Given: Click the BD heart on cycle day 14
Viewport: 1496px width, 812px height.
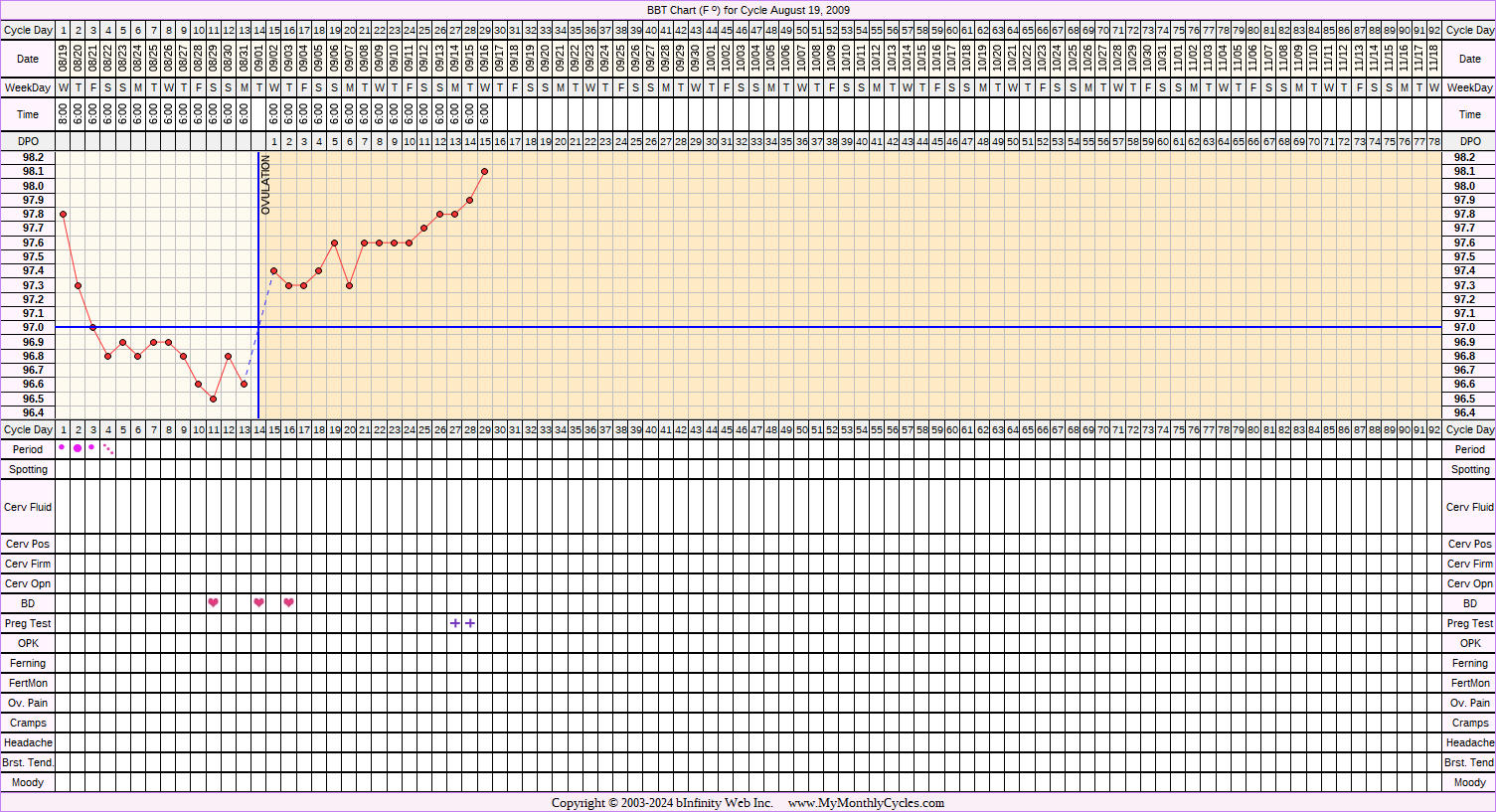Looking at the screenshot, I should (258, 602).
